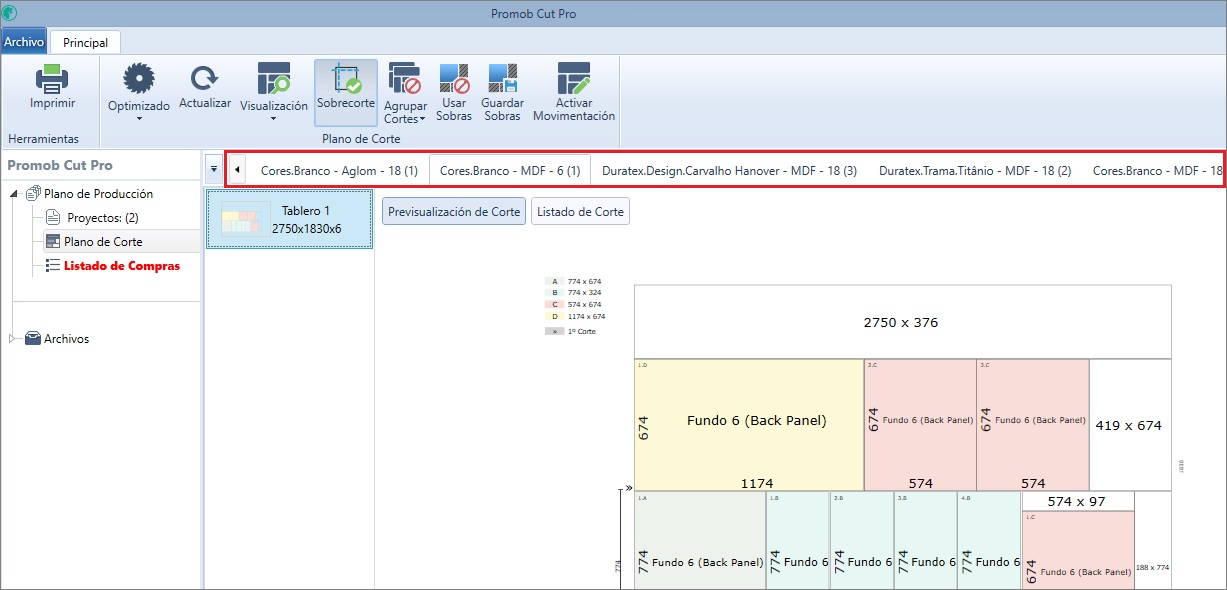Click legend entry B 774 x 324
Screen dimensions: 1227x590
575,293
